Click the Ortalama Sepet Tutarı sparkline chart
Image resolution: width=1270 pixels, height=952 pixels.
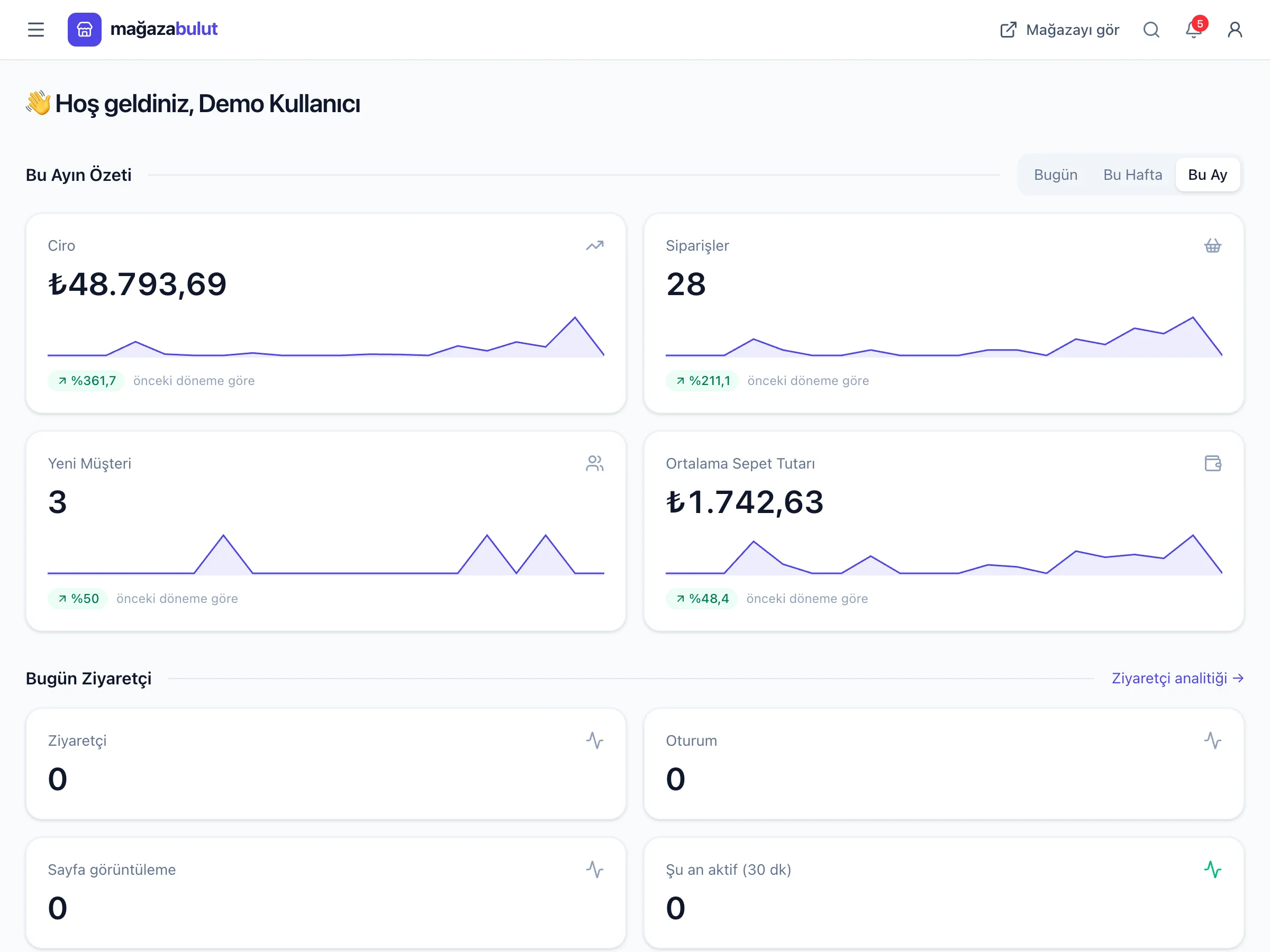(944, 554)
